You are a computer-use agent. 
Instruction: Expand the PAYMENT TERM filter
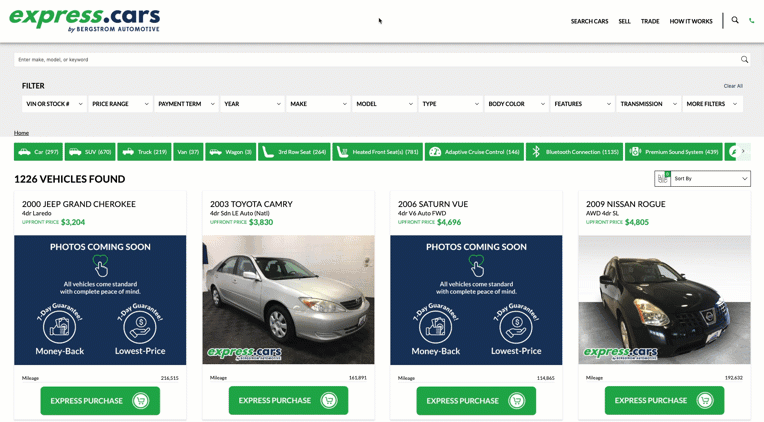pyautogui.click(x=186, y=104)
